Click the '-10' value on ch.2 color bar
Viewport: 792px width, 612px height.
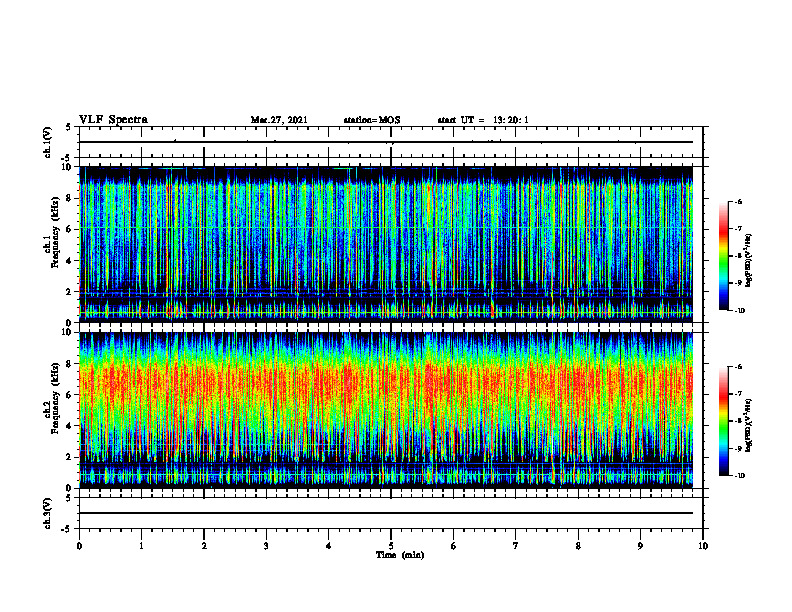click(x=739, y=476)
